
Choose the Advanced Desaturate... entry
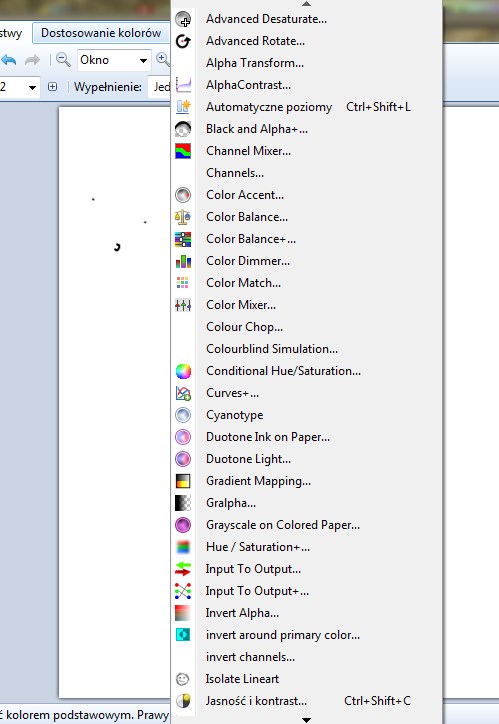(307, 19)
